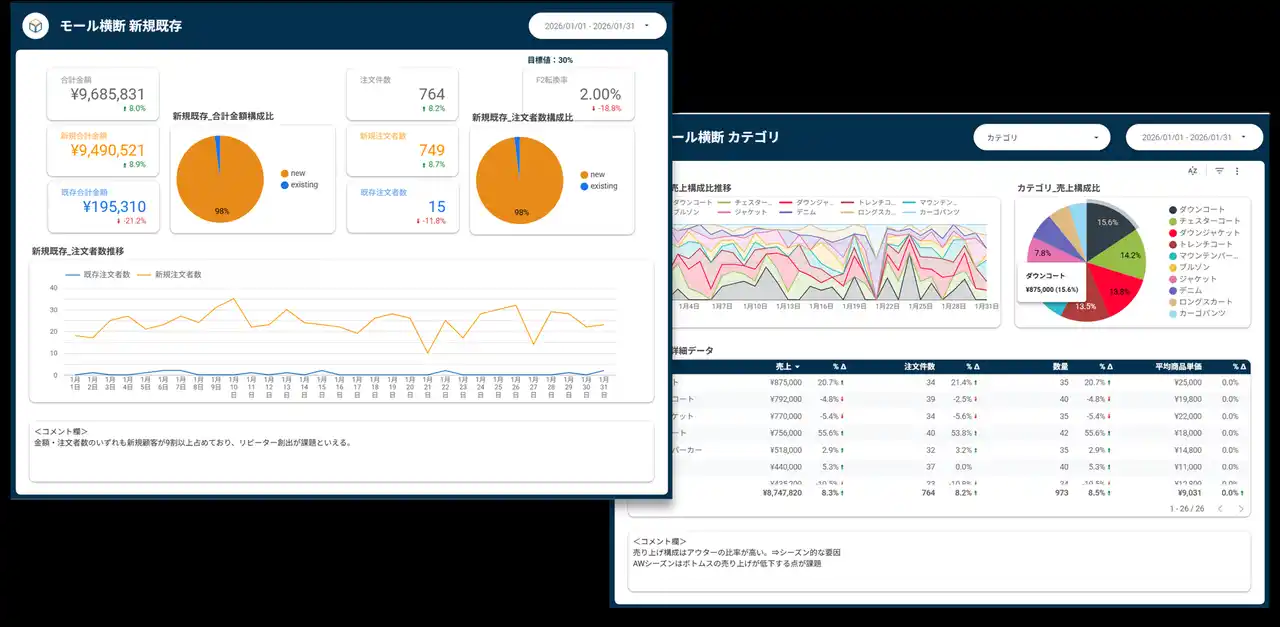Sort table by 注文件数 column header
This screenshot has height=627, width=1280.
[920, 367]
